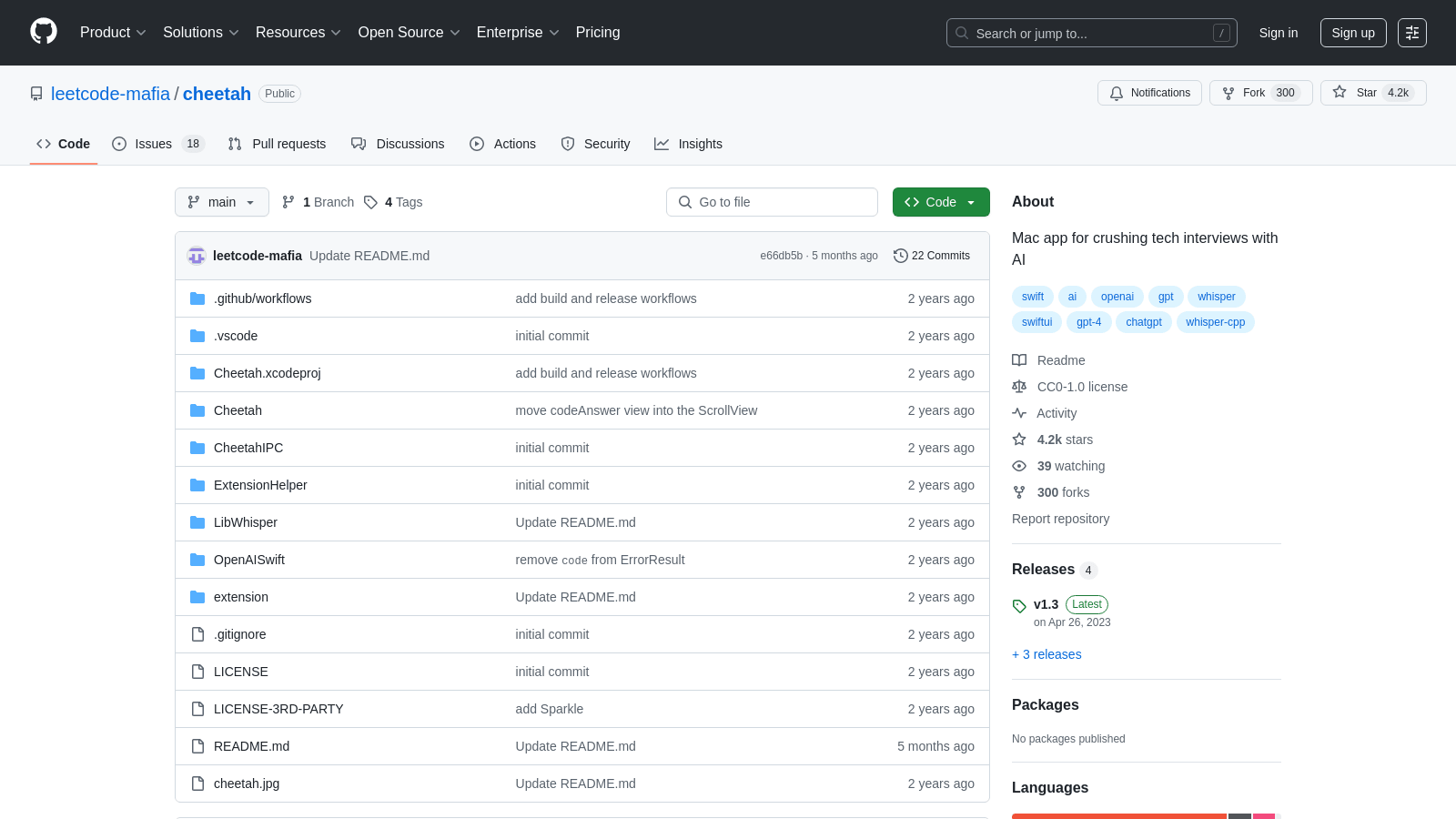Click the tag icon beside release v1.3
The height and width of the screenshot is (819, 1456).
tap(1019, 606)
